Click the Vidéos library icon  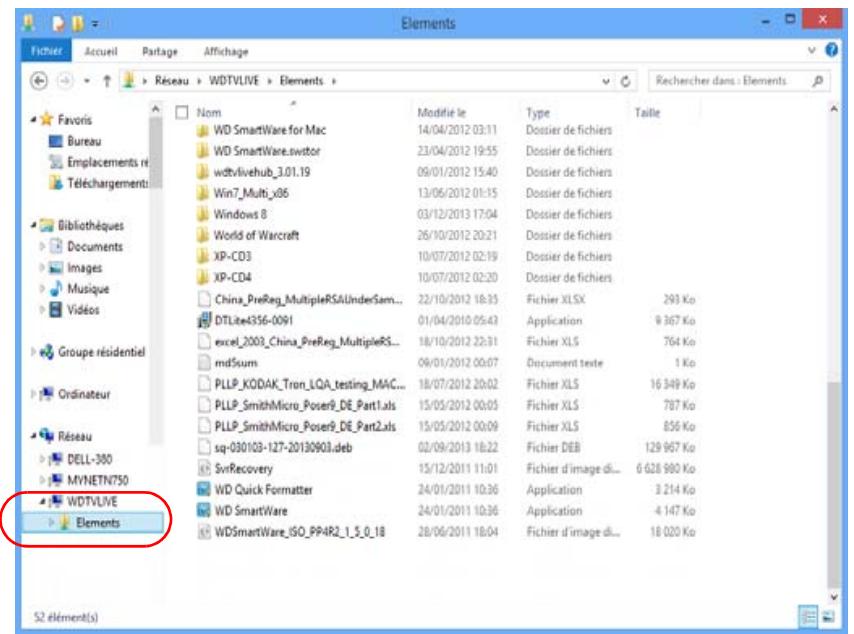point(56,309)
